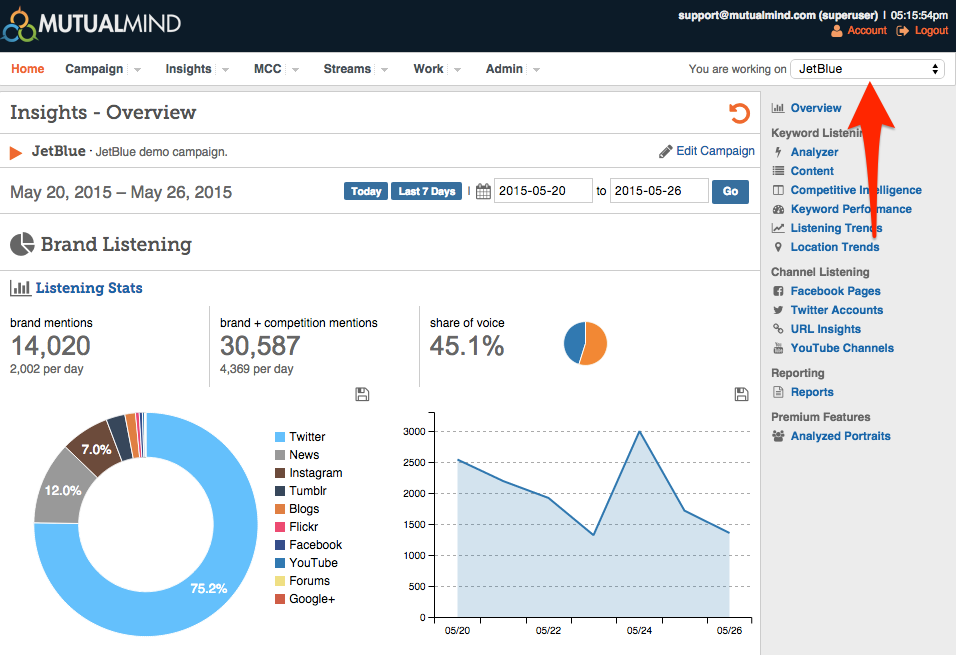The image size is (956, 655).
Task: Click the Content list icon
Action: (x=778, y=171)
